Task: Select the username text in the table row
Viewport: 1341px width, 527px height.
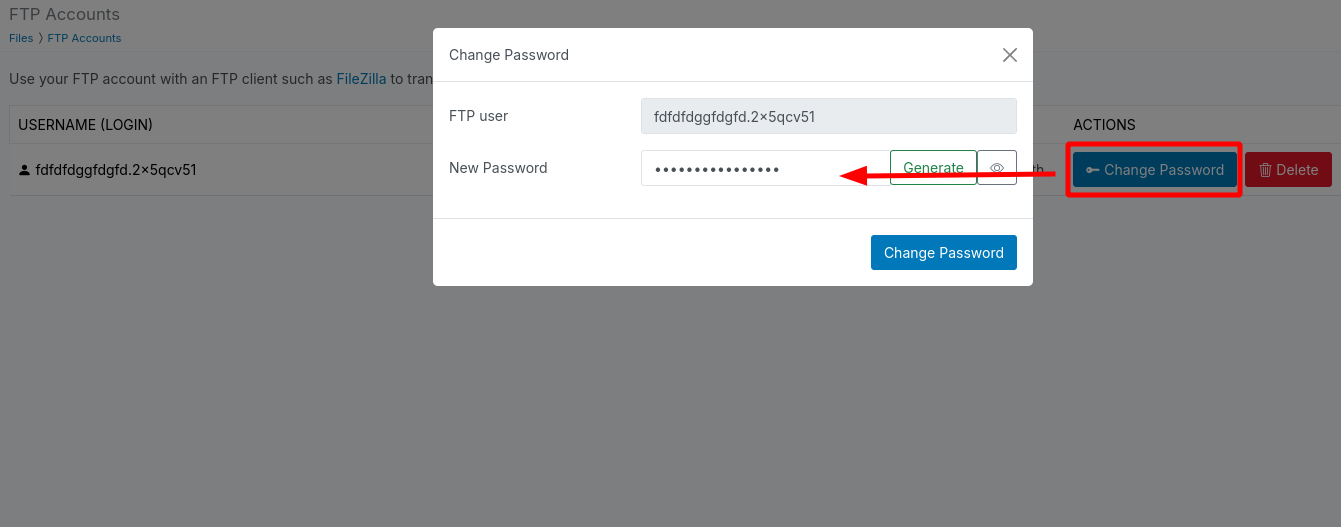Action: (x=116, y=170)
